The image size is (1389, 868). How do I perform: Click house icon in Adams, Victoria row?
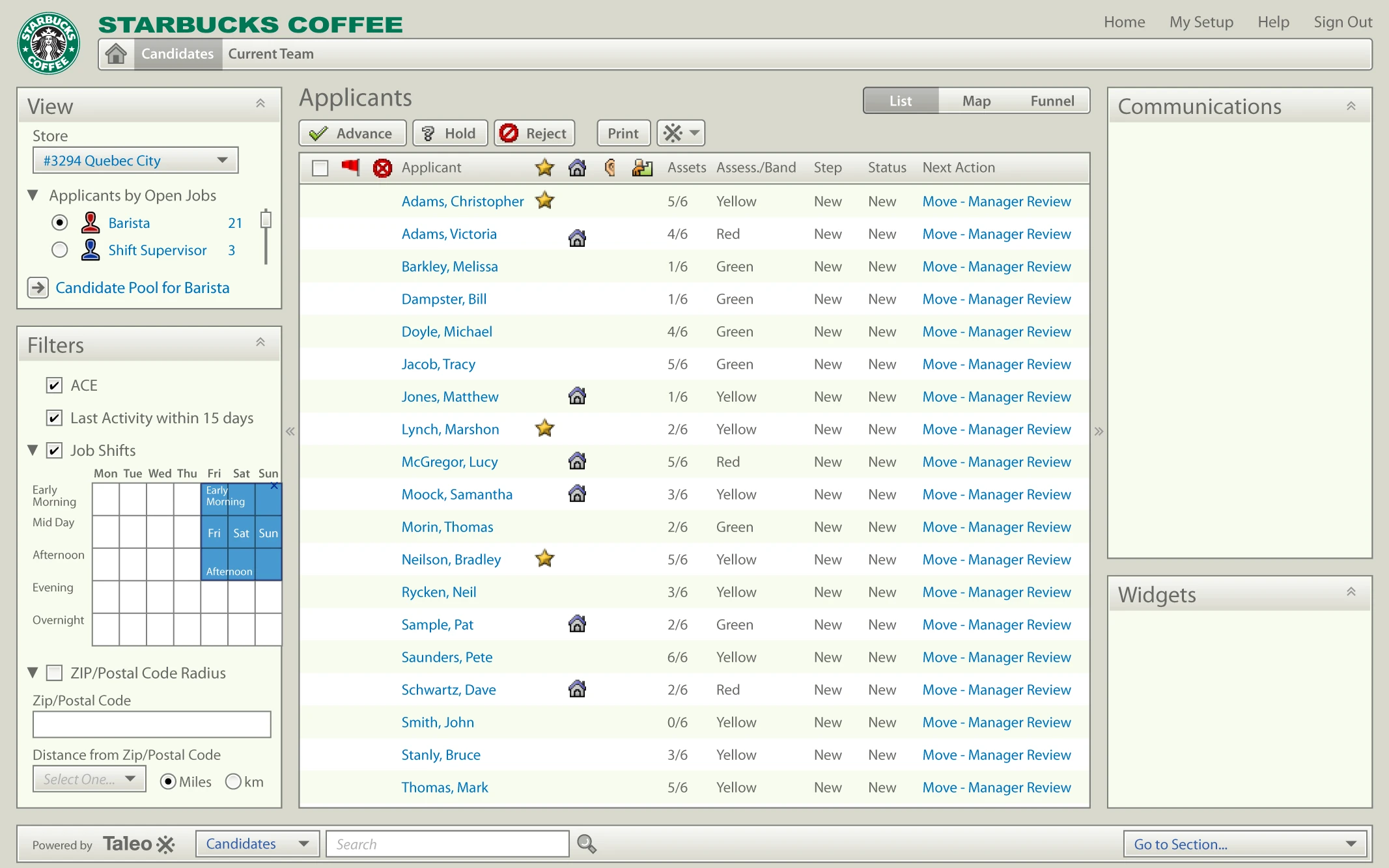point(577,238)
